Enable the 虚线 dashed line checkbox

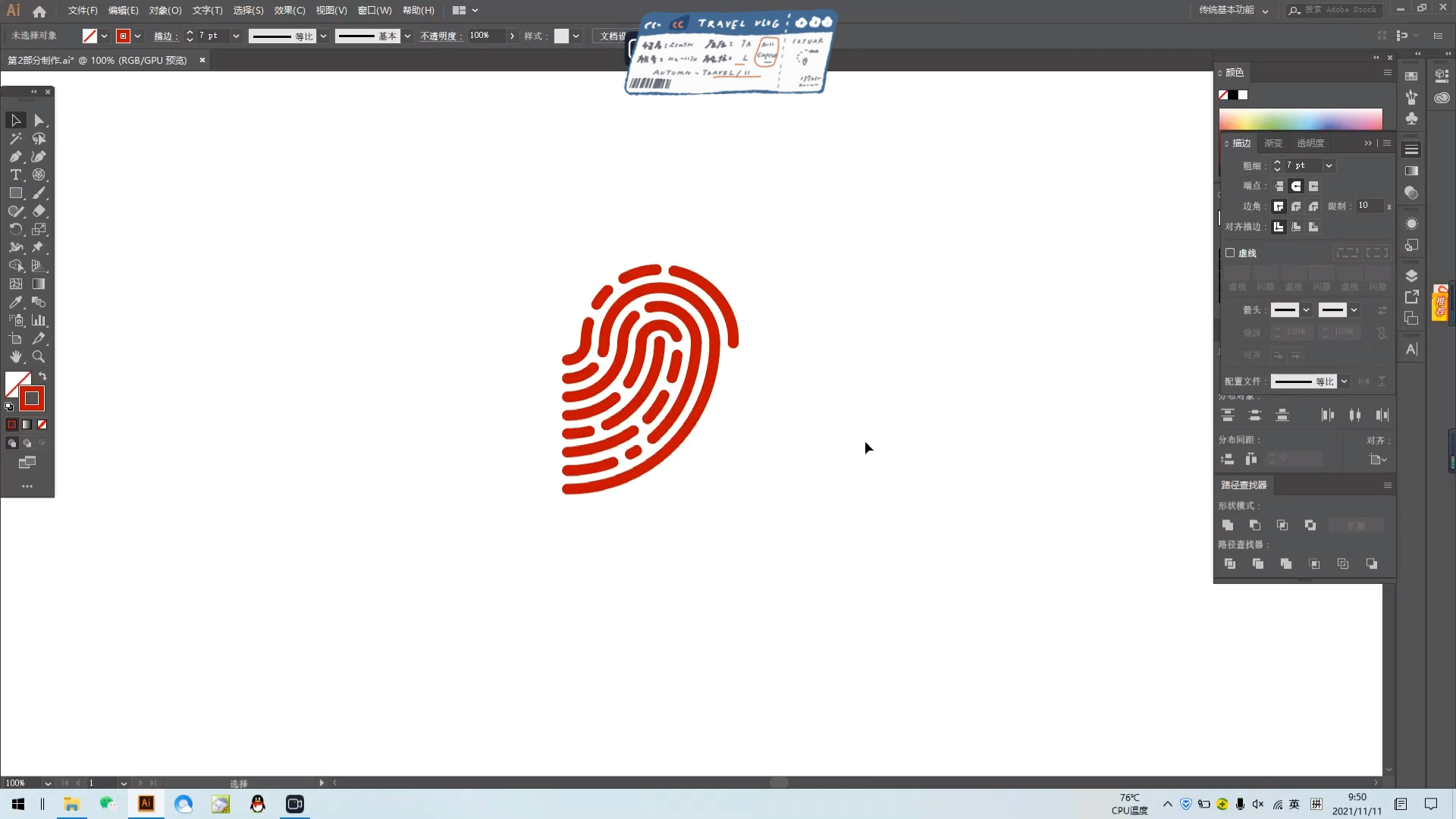click(1230, 253)
